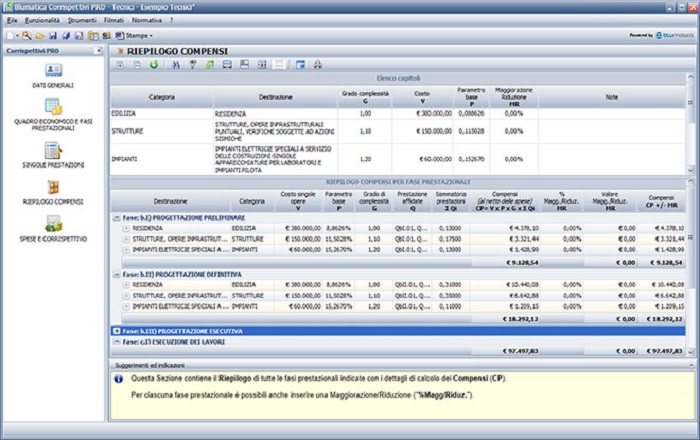
Task: Expand the Residenza row under Progettazione Preliminare
Action: 126,228
